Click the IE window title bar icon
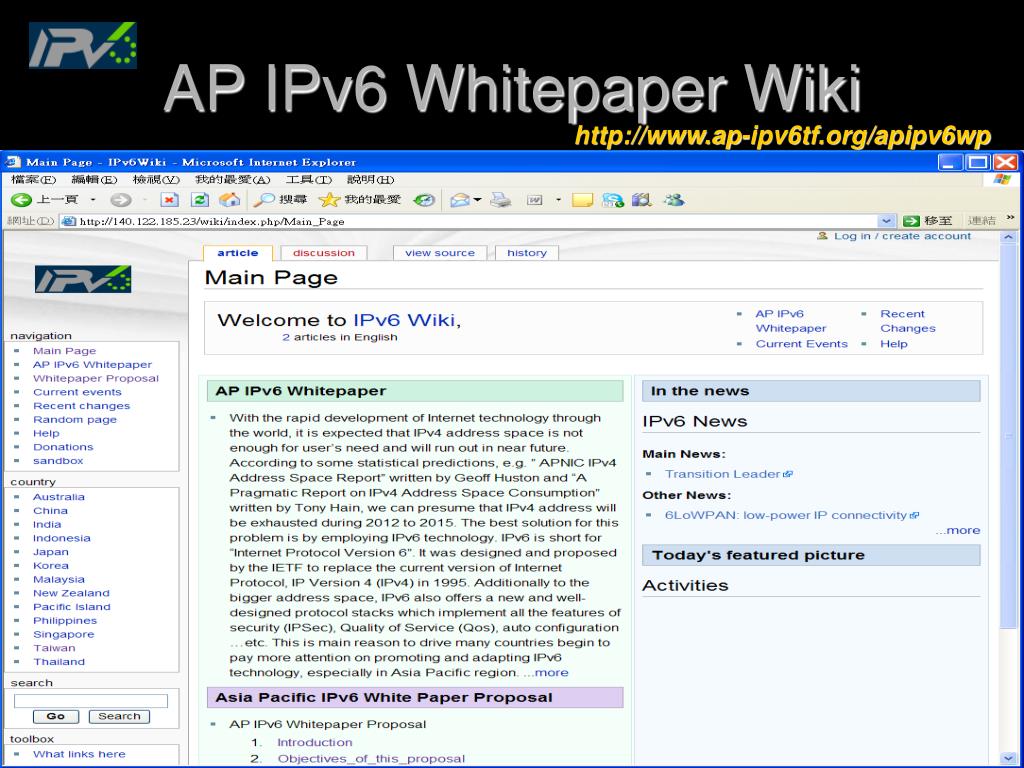This screenshot has width=1024, height=768. pyautogui.click(x=12, y=161)
